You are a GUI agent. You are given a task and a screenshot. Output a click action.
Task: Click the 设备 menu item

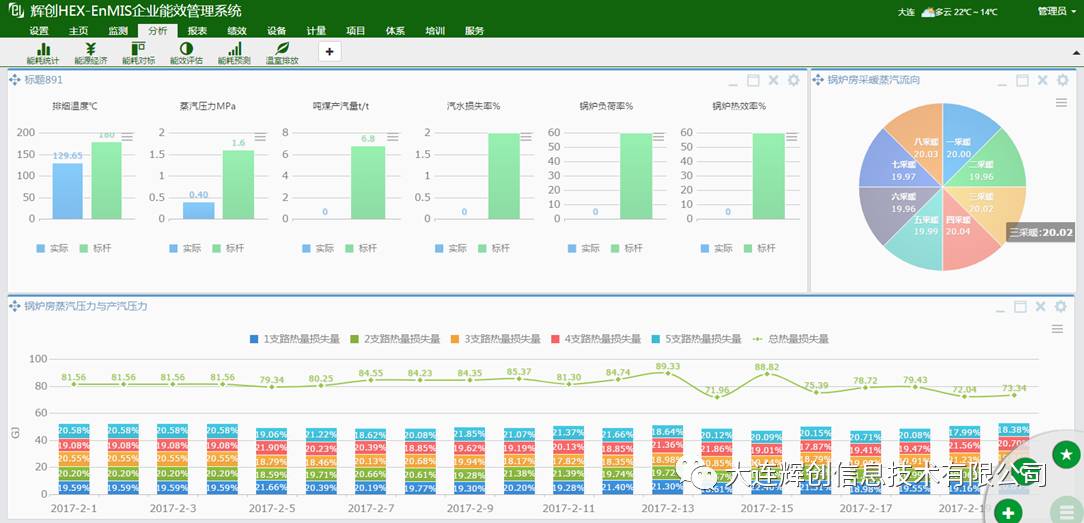point(277,31)
